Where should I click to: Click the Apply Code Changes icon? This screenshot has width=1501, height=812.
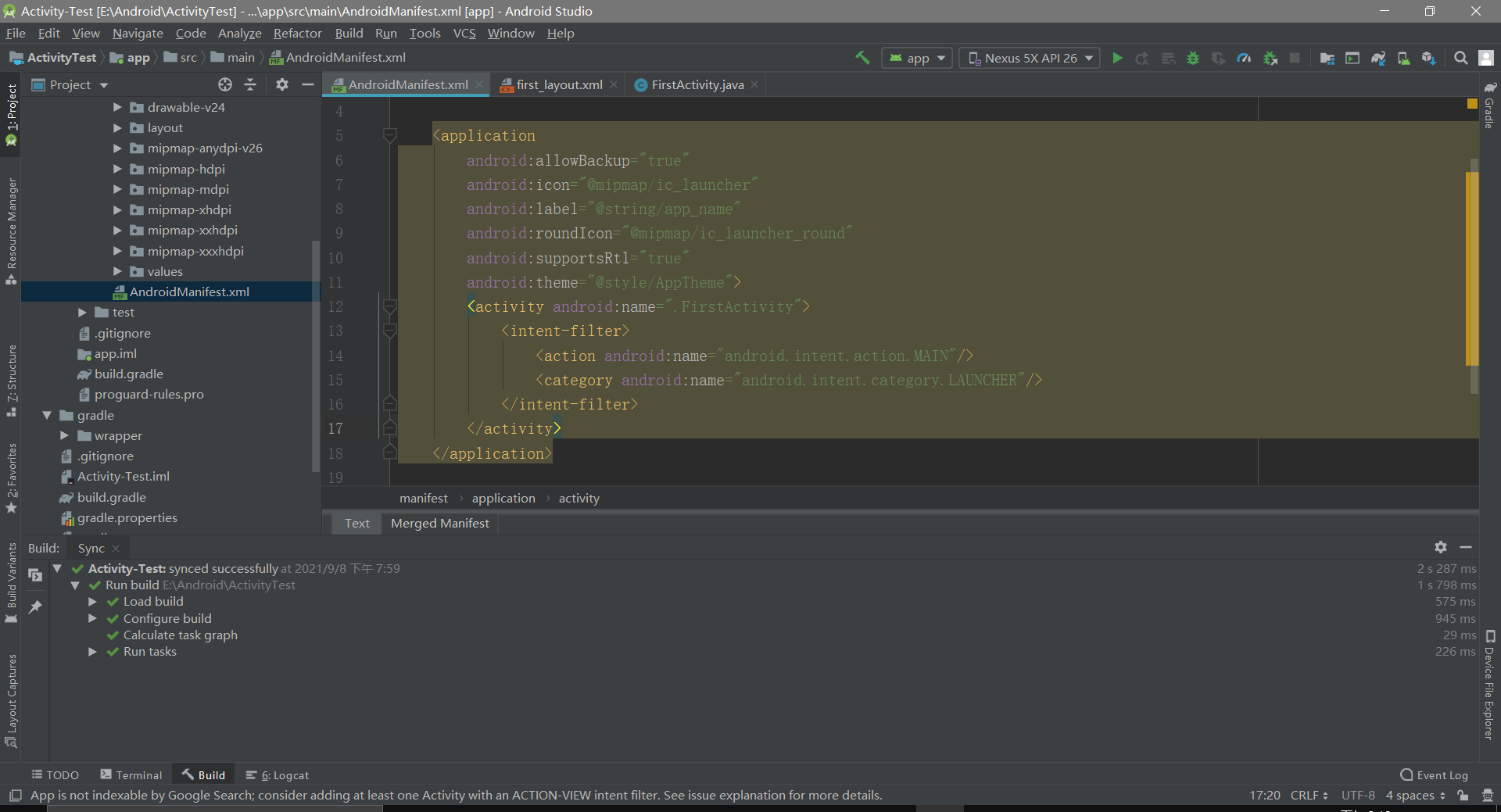pyautogui.click(x=1168, y=58)
